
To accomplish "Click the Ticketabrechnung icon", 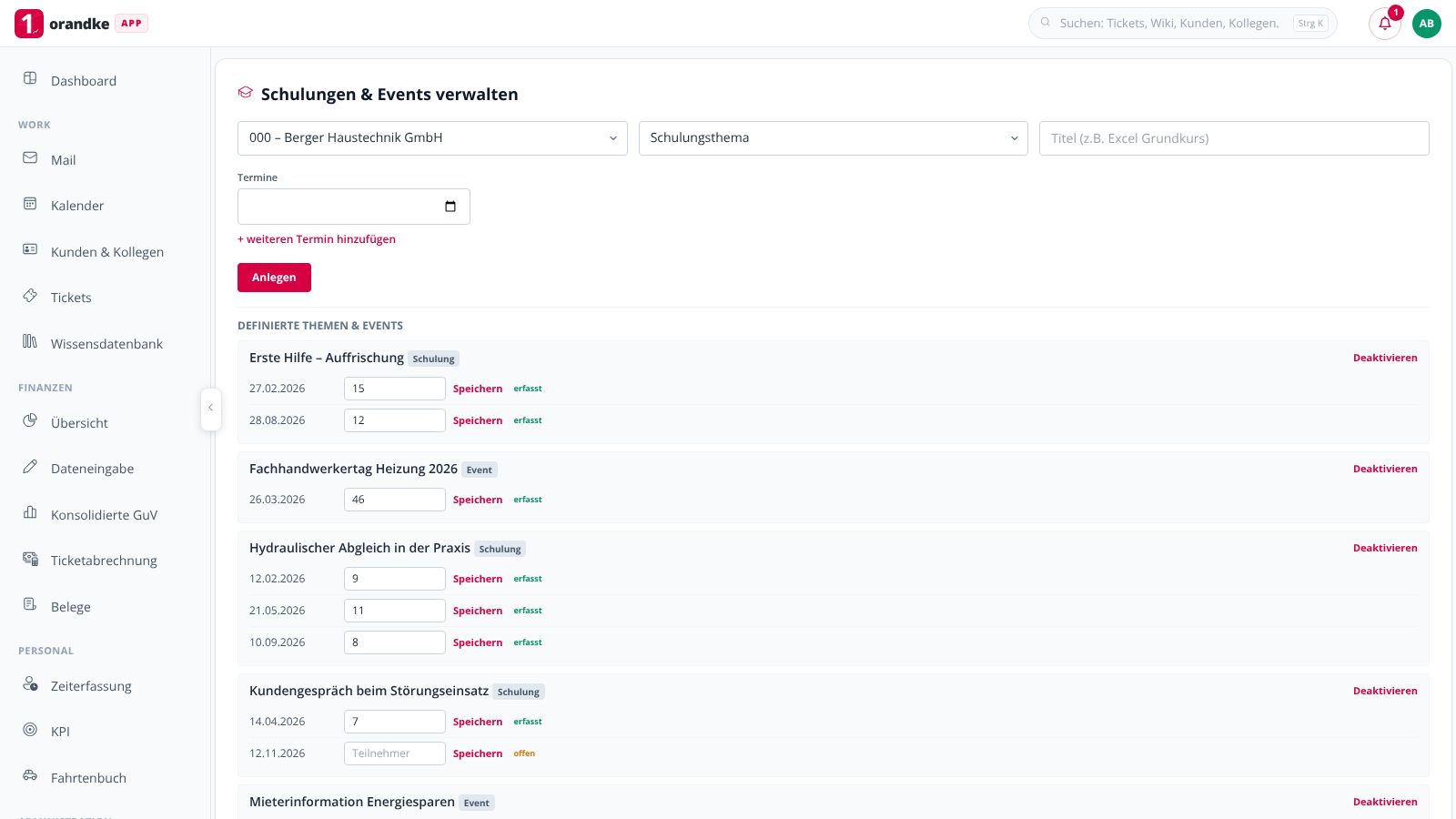I will coord(30,559).
